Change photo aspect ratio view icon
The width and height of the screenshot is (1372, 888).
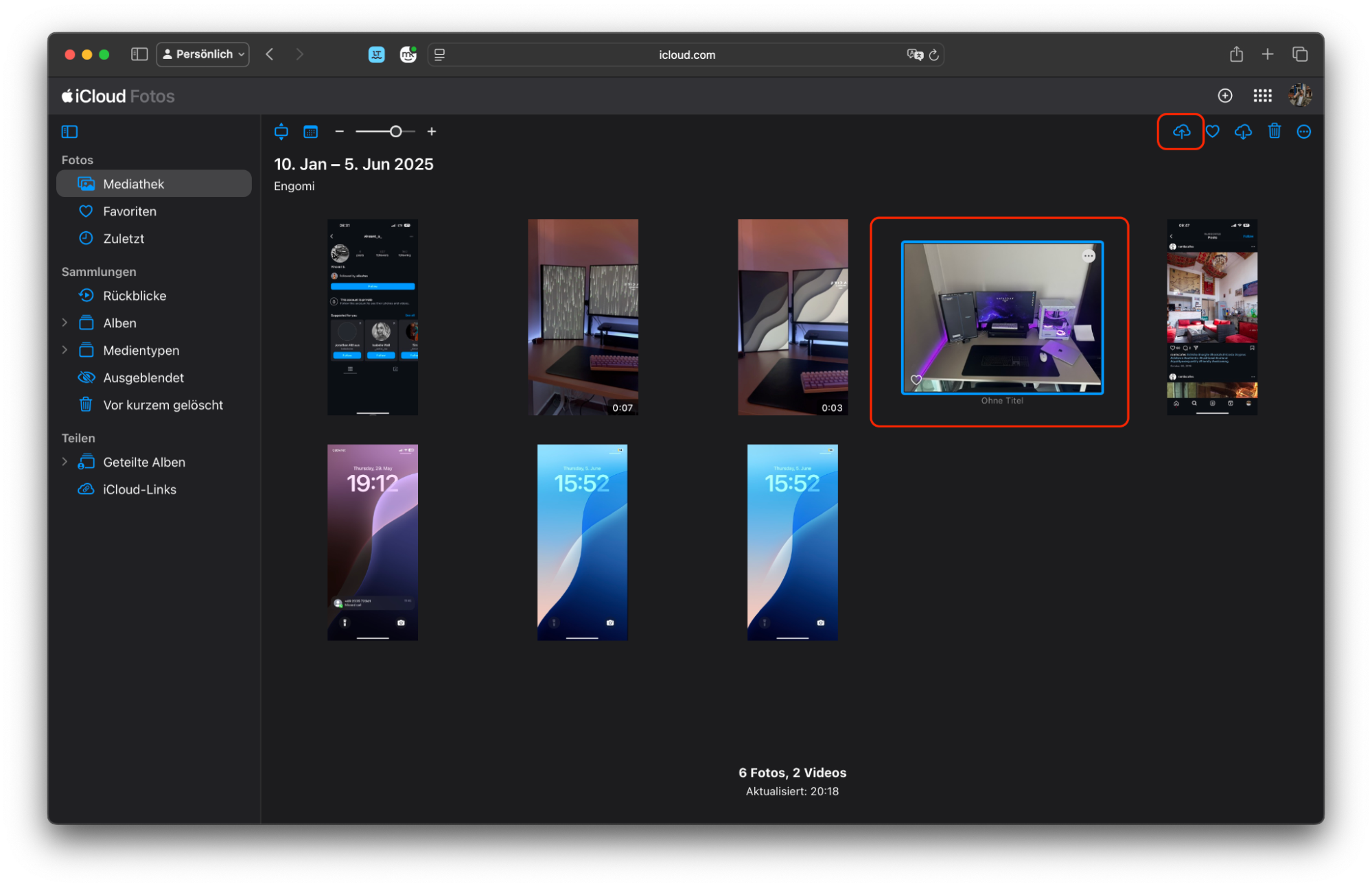pos(281,131)
